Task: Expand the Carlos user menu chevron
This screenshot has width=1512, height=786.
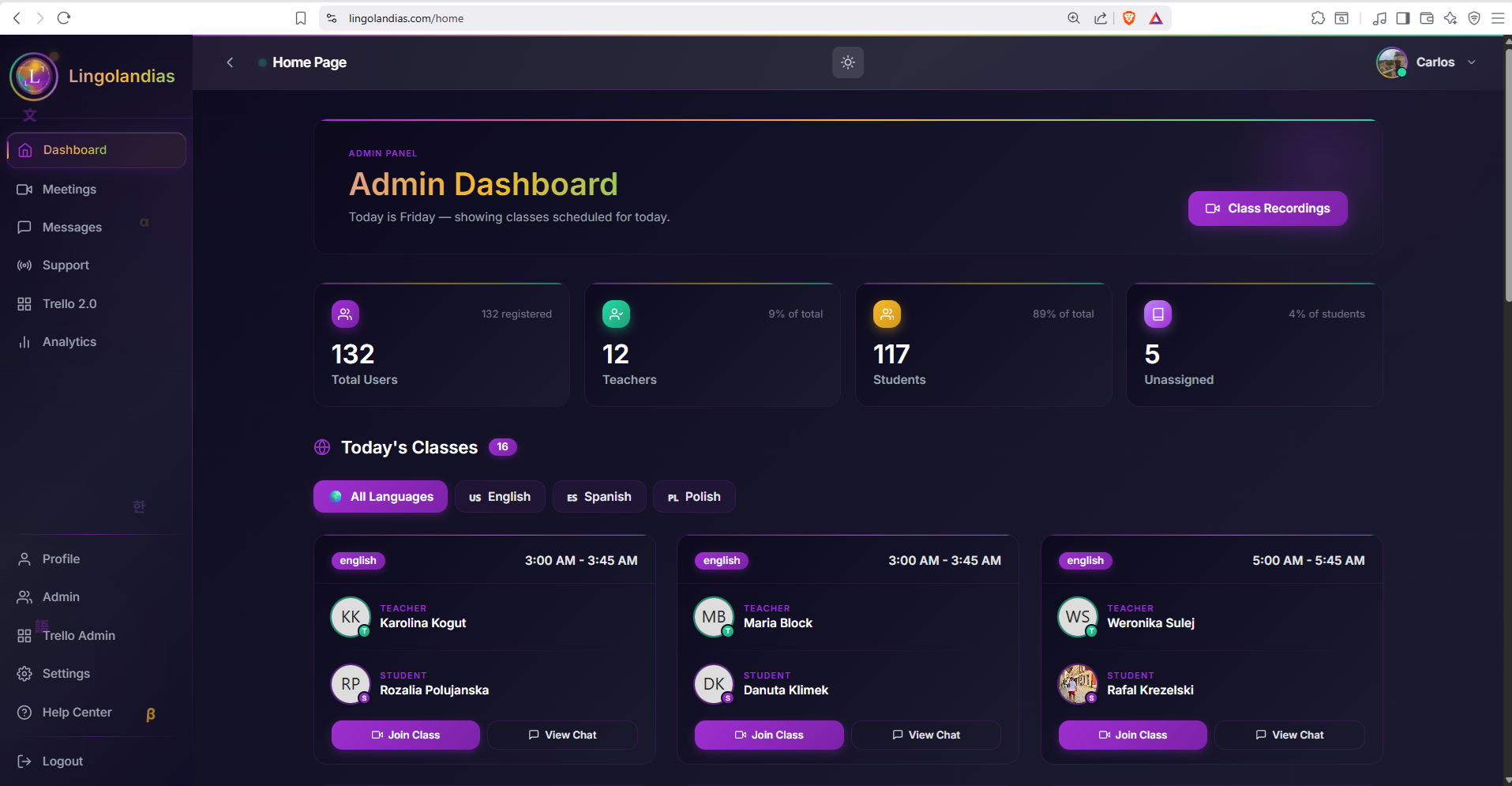Action: (x=1472, y=62)
